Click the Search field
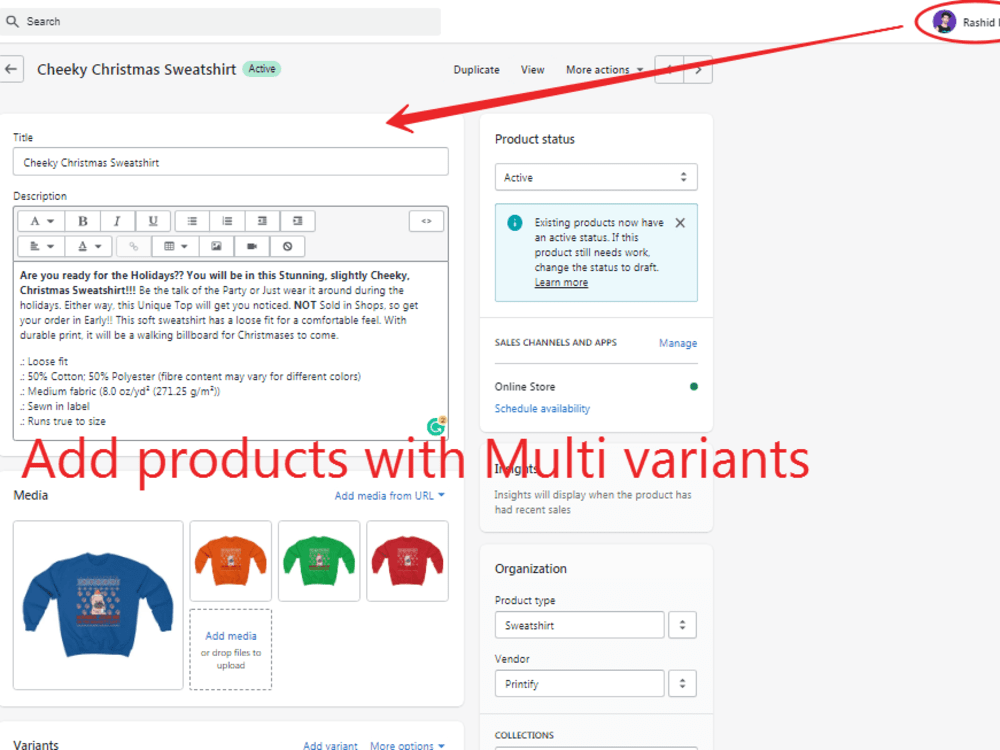 pyautogui.click(x=220, y=22)
